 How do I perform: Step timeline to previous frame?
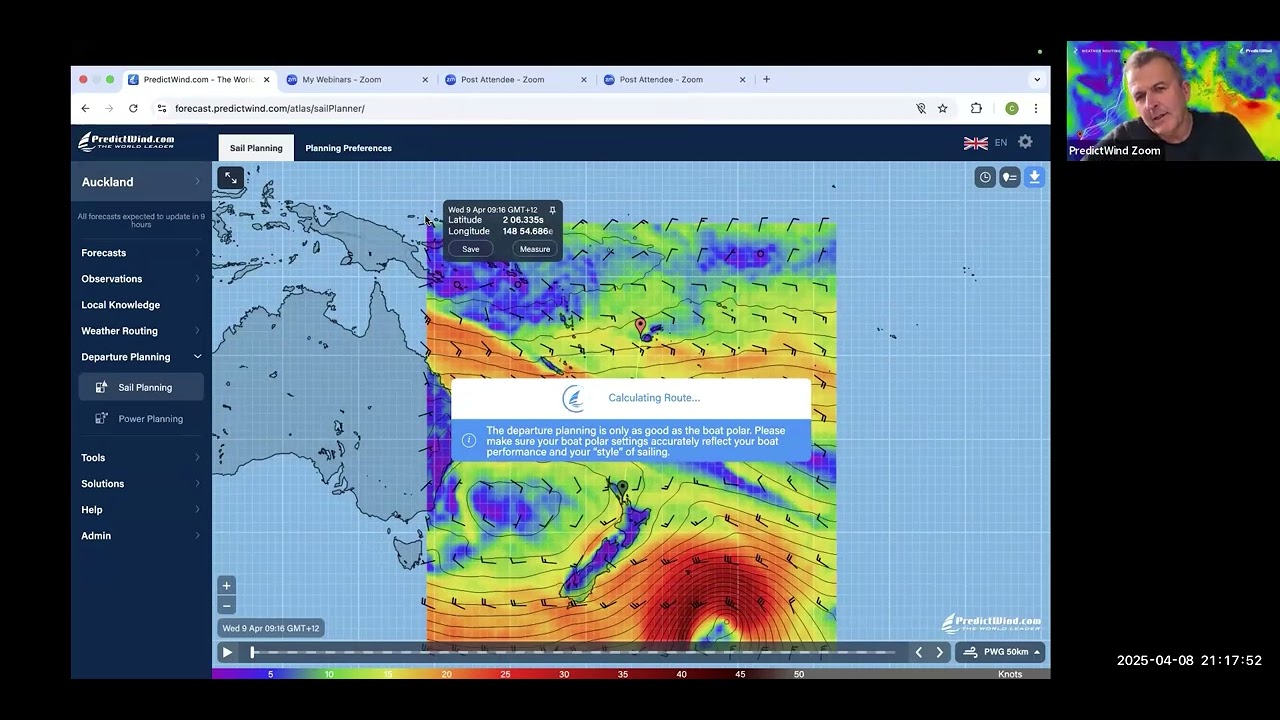(x=919, y=652)
